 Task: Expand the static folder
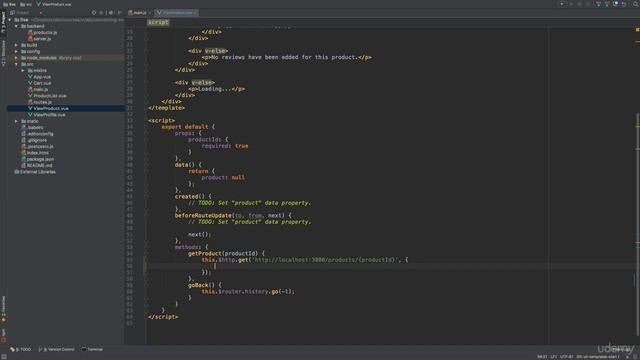coord(16,121)
